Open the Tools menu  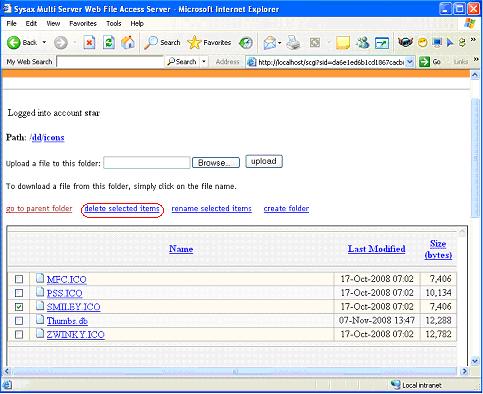[114, 23]
